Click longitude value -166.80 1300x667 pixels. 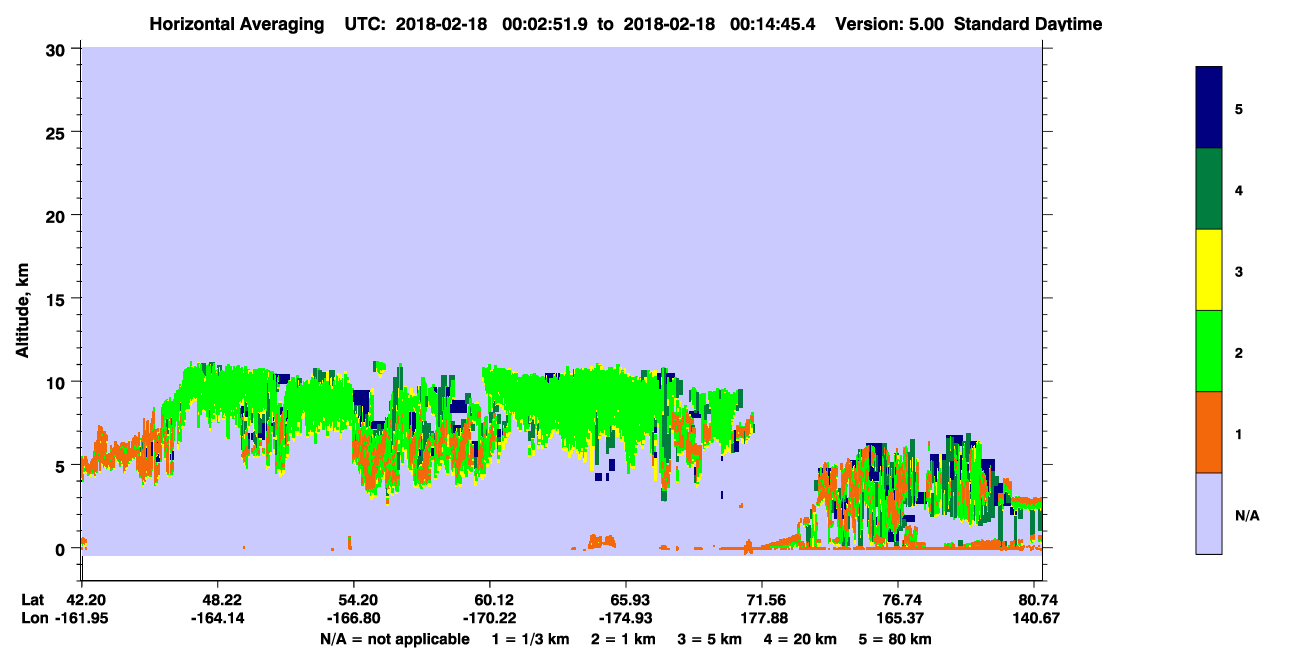[x=354, y=619]
